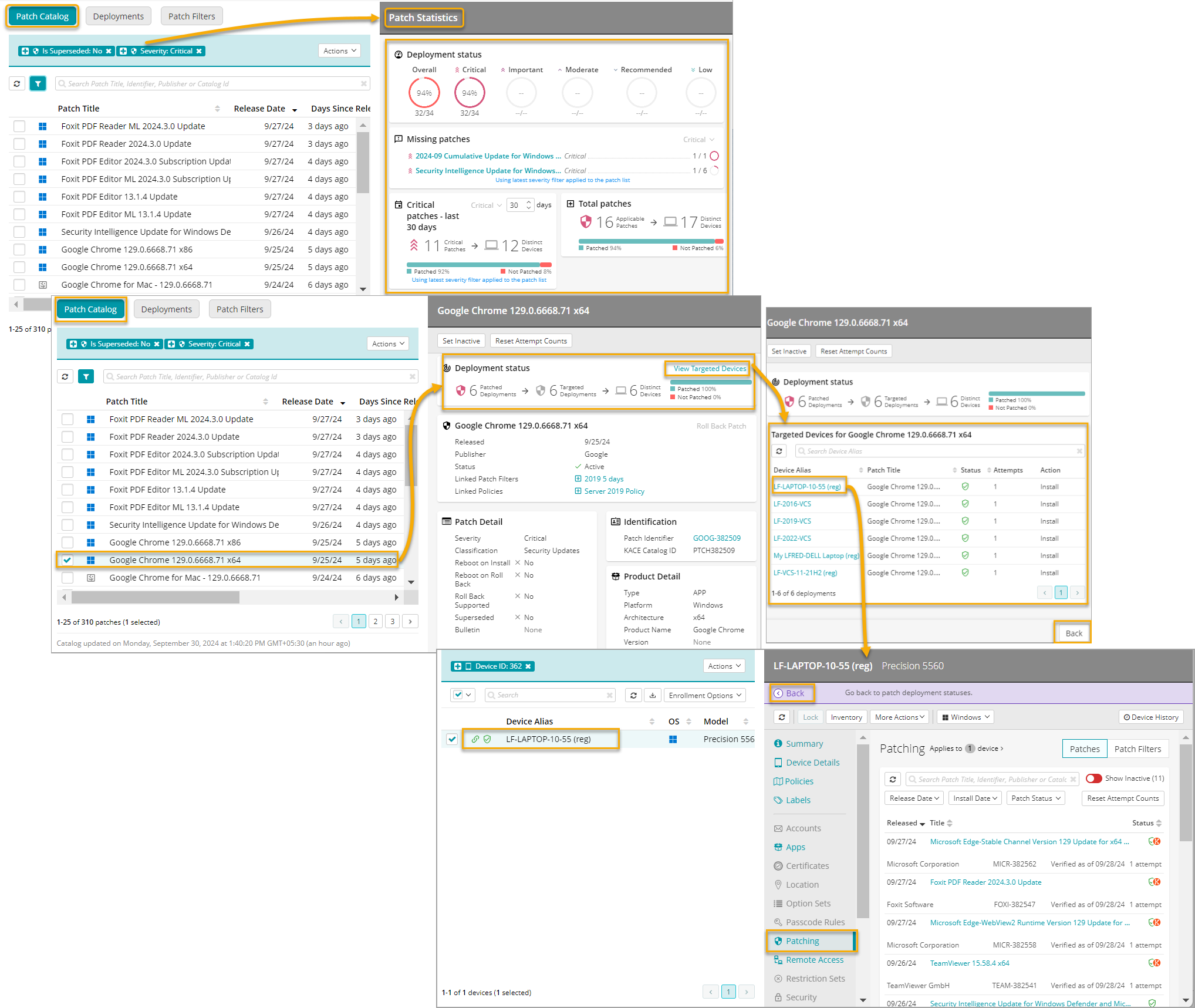Viewport: 1195px width, 1008px height.
Task: Uncheck Google Chrome 129.0.6668.71 x64 row checkbox
Action: pyautogui.click(x=67, y=560)
